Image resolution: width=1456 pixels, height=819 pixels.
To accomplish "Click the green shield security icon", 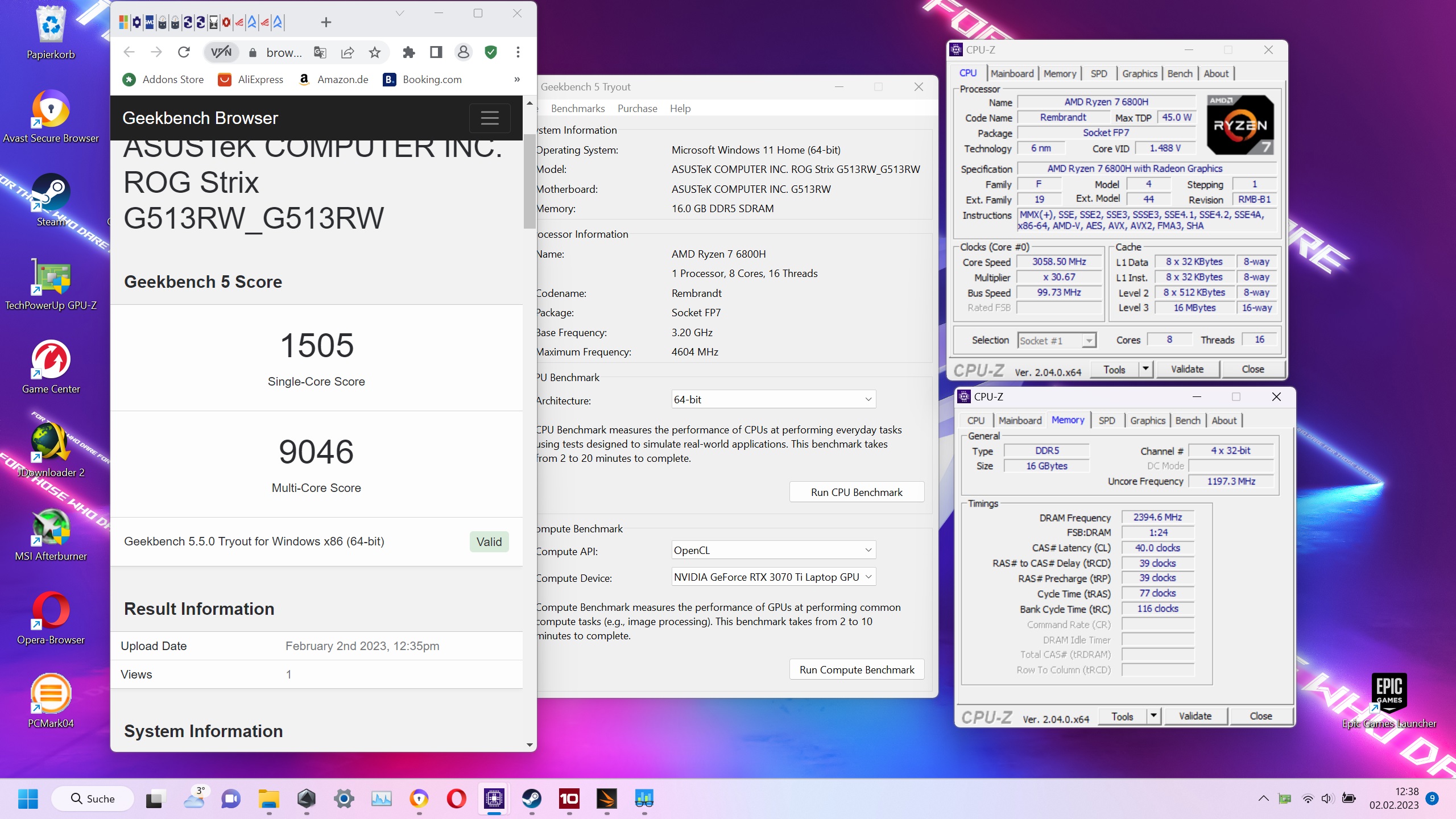I will pyautogui.click(x=491, y=52).
